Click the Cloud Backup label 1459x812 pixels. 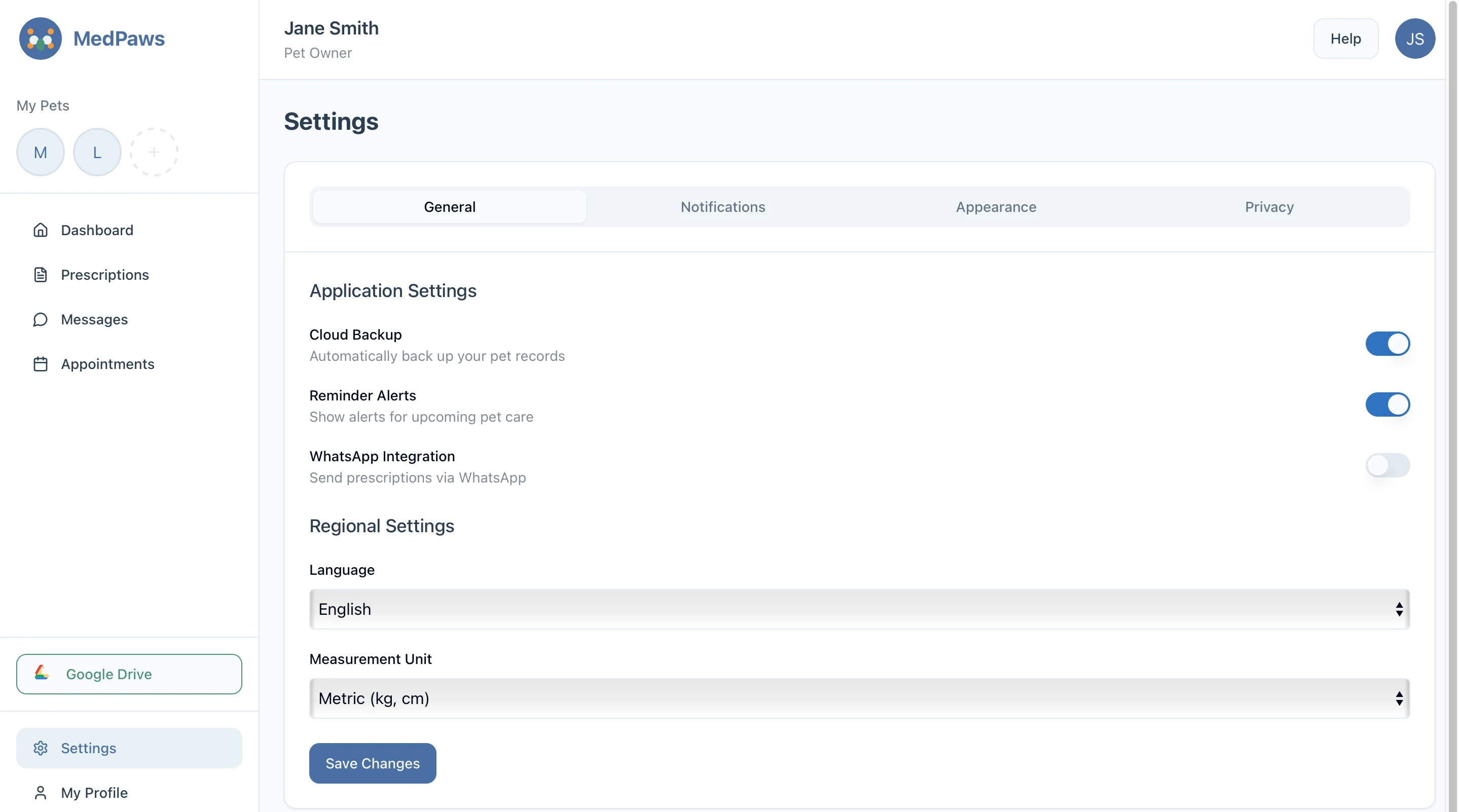[356, 335]
